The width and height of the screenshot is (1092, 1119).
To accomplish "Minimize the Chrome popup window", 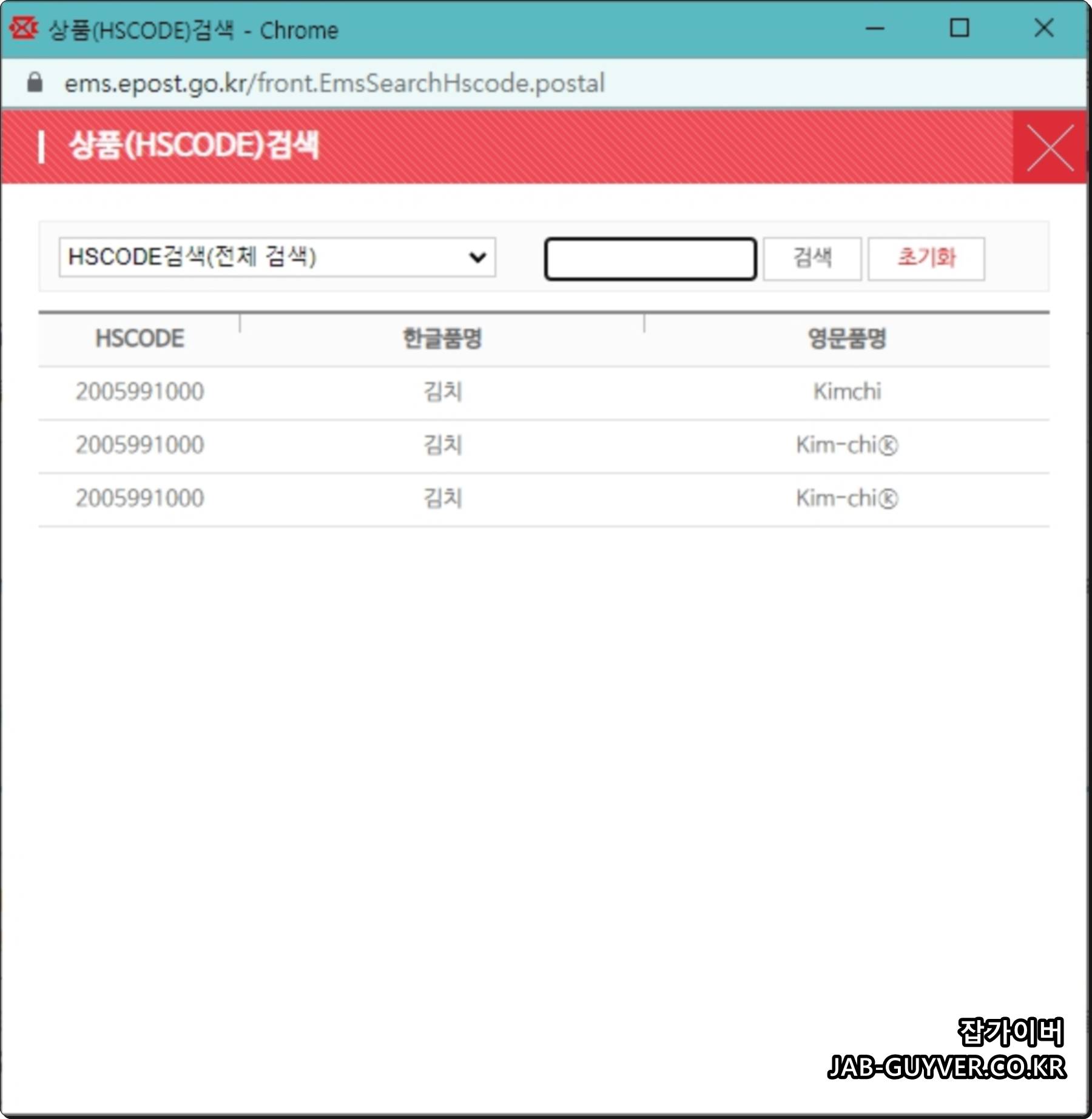I will coord(875,29).
